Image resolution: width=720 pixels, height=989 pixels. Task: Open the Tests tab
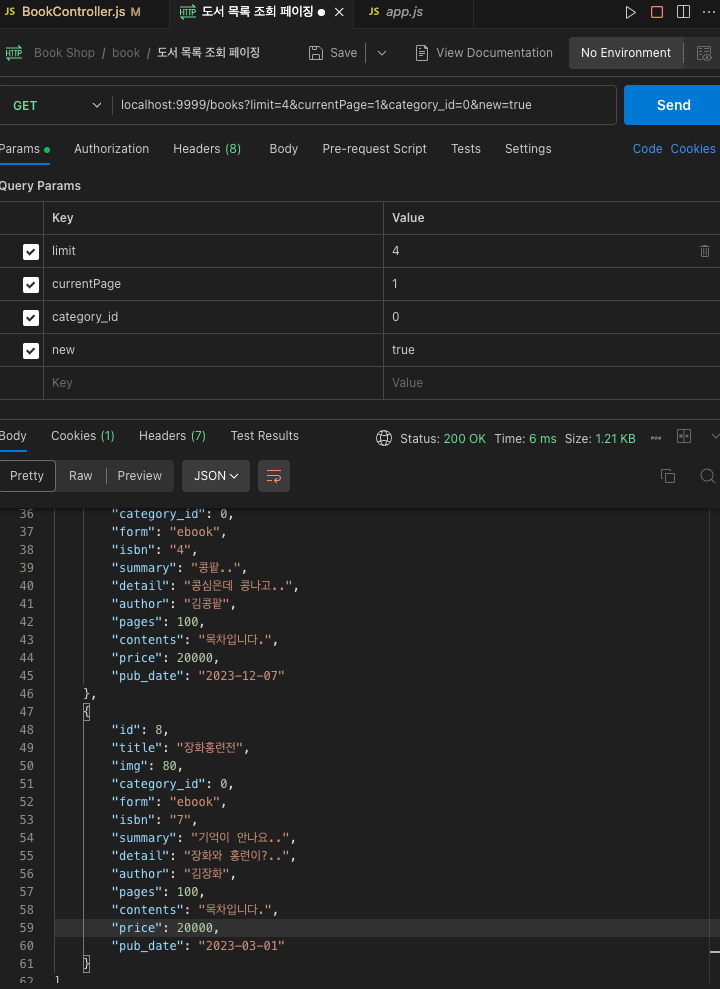point(466,149)
